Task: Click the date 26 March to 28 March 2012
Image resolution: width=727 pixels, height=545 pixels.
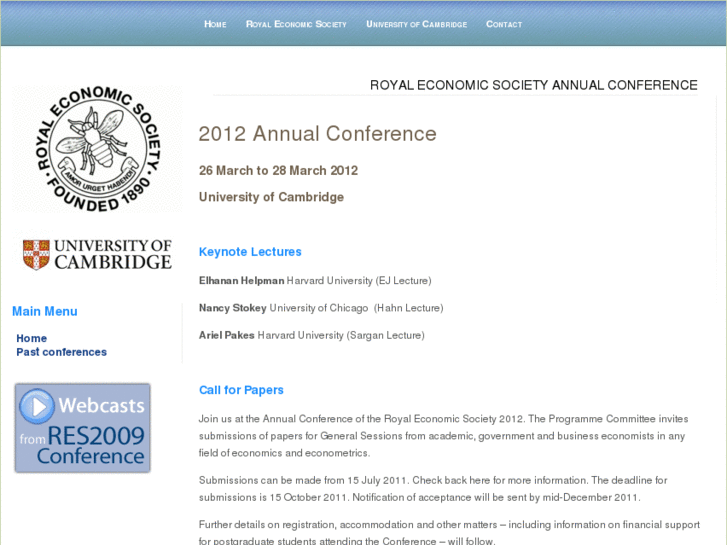Action: 278,171
